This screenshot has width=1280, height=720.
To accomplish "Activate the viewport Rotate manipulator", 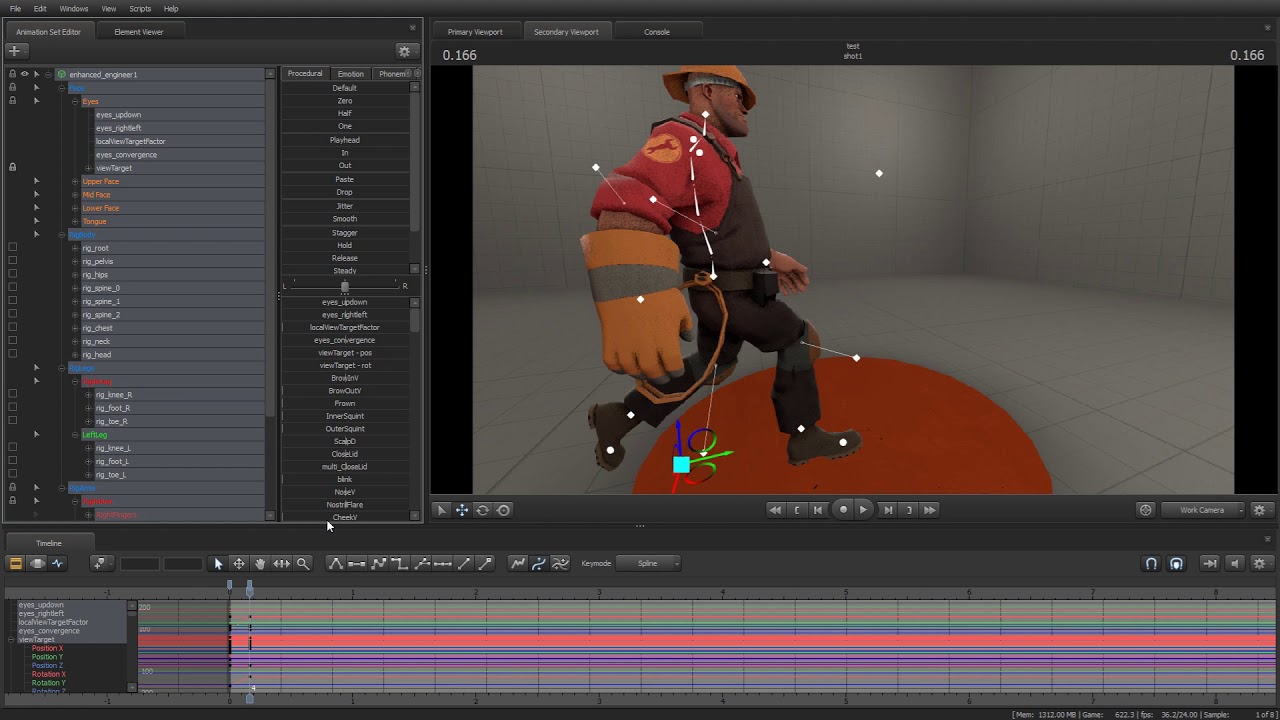I will click(482, 510).
